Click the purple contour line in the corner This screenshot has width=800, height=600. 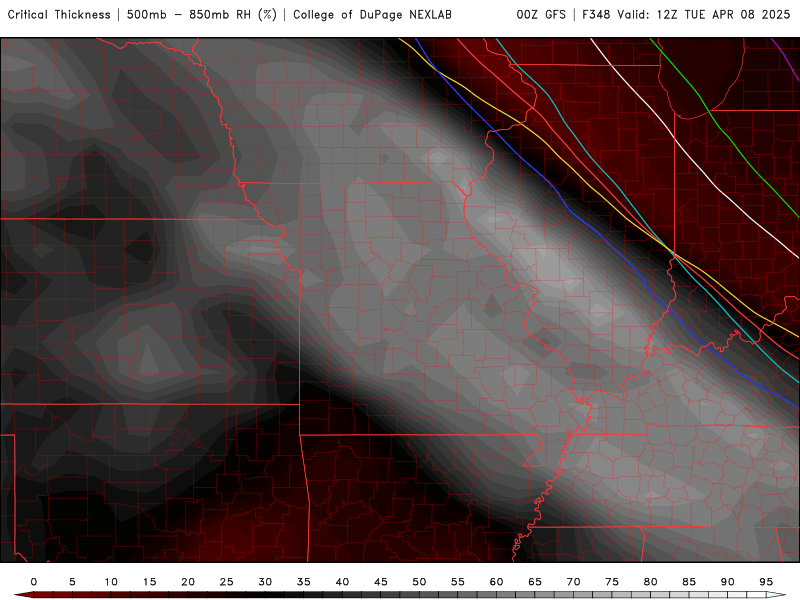coord(786,58)
